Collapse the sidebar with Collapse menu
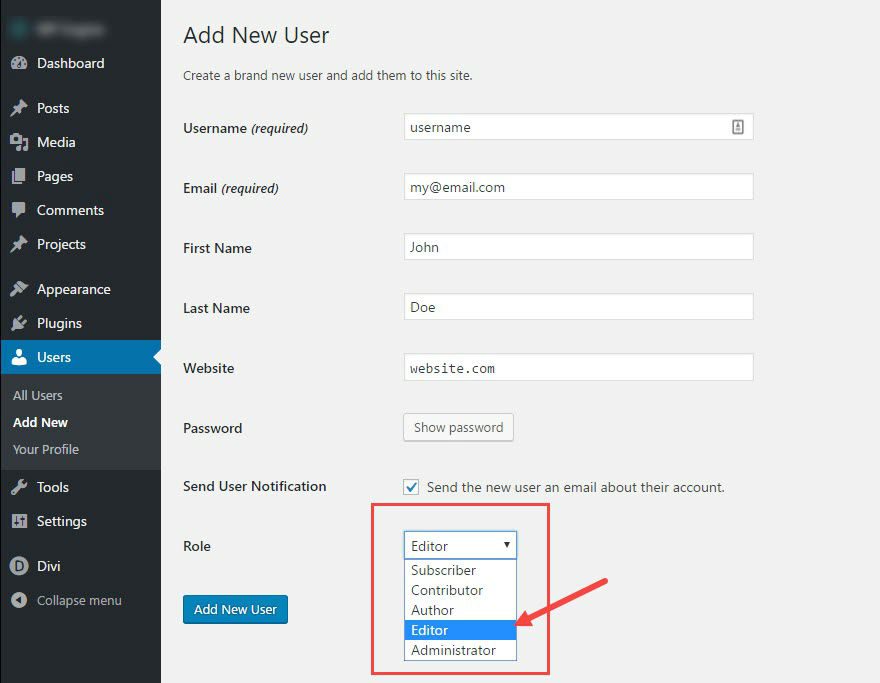 (x=78, y=600)
